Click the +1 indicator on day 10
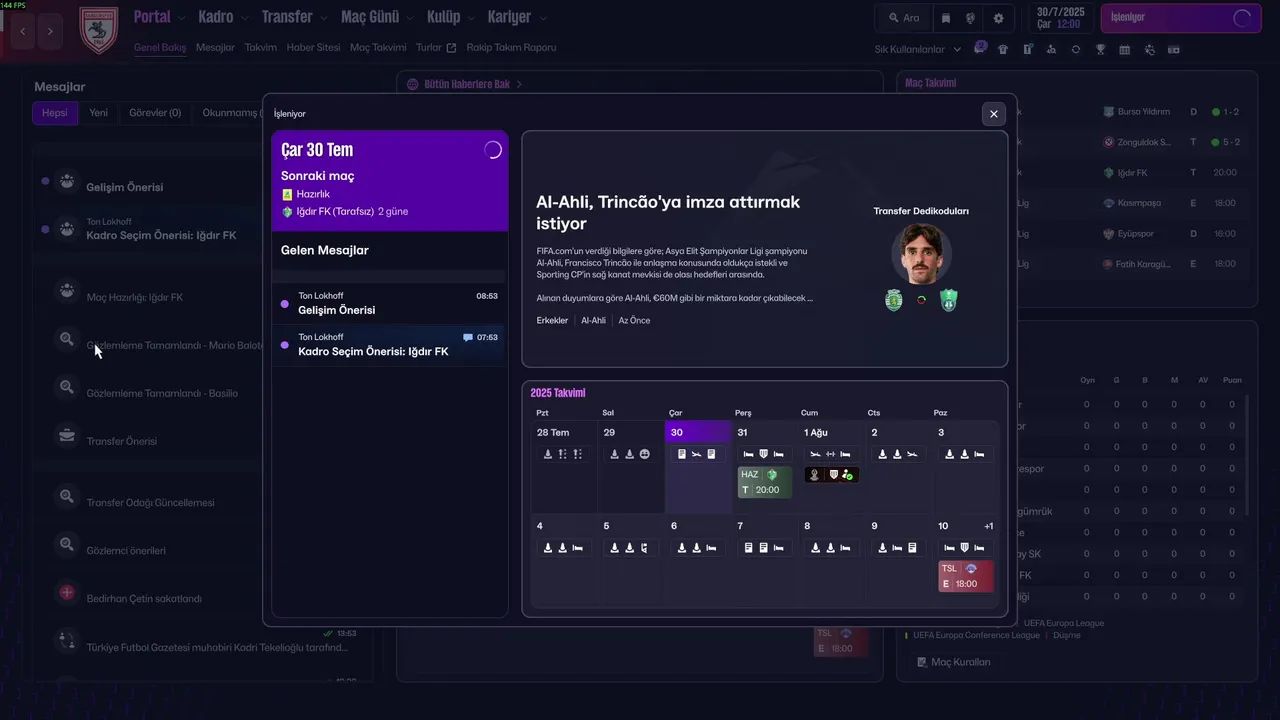 (988, 526)
